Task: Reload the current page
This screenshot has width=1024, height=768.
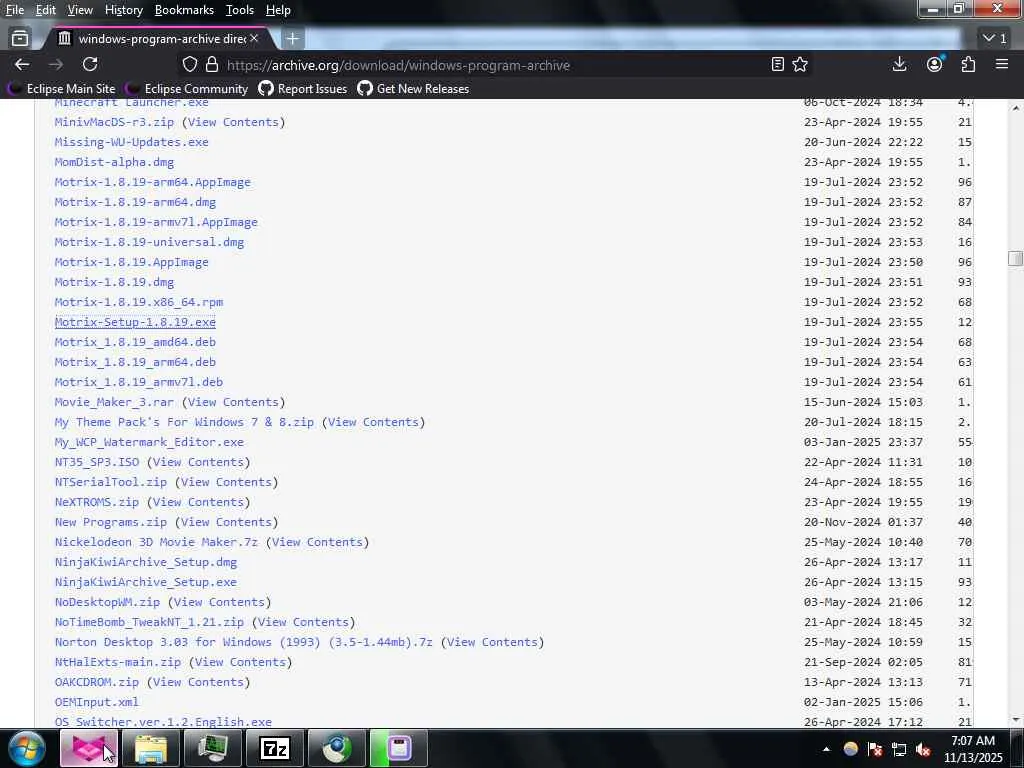Action: (90, 64)
